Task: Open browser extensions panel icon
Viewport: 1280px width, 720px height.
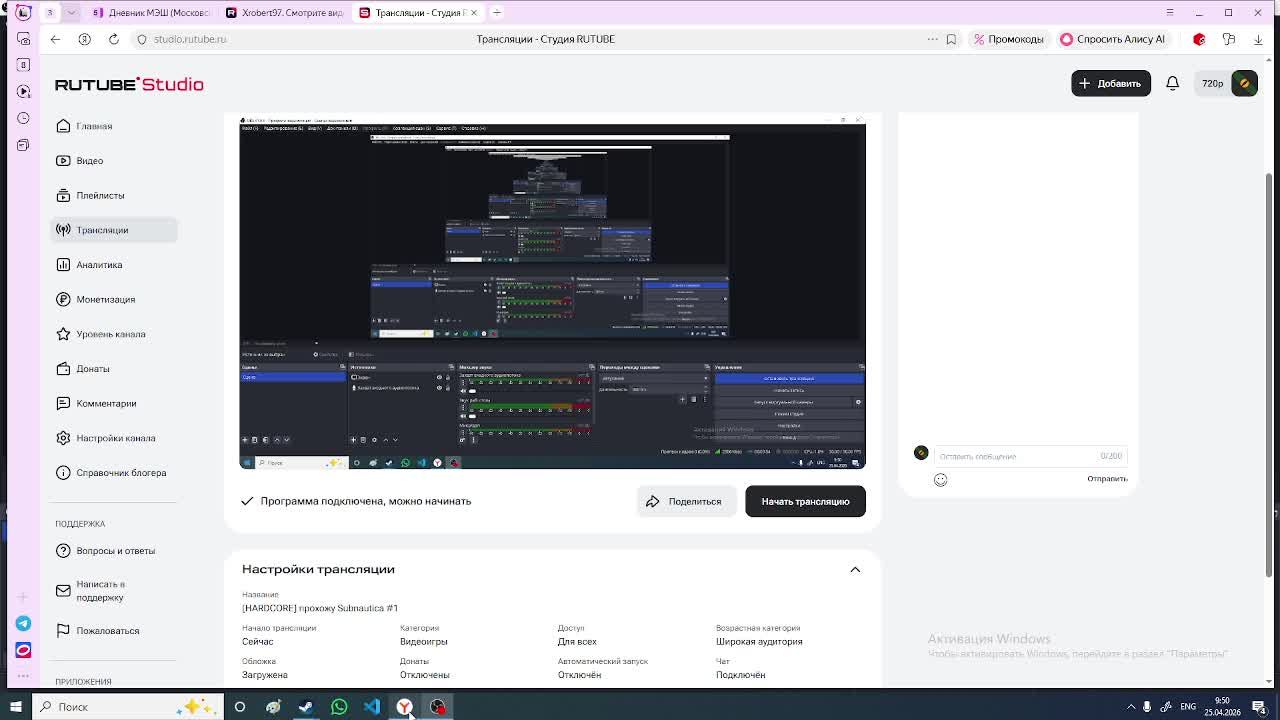Action: tap(1229, 39)
